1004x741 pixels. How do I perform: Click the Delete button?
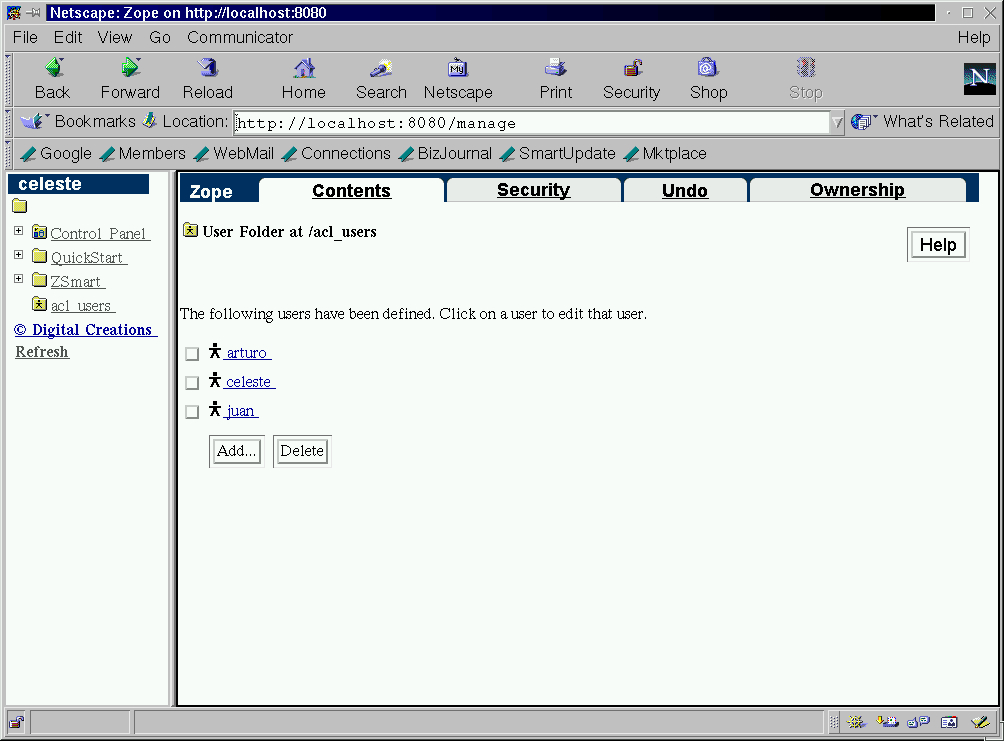[x=302, y=452]
